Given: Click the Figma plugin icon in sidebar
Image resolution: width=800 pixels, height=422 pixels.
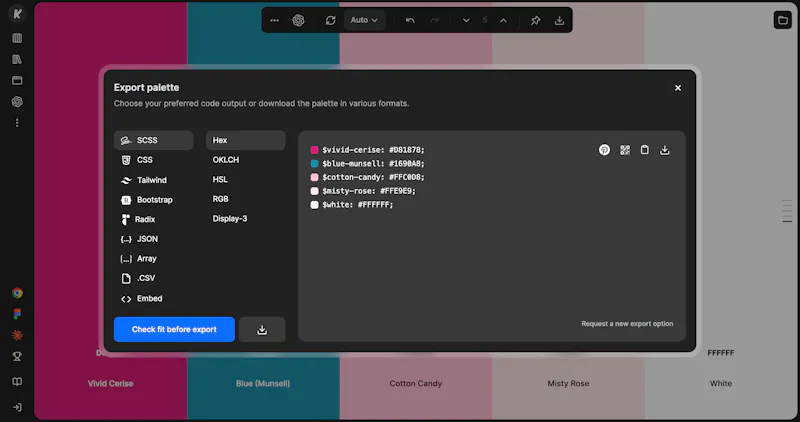Looking at the screenshot, I should [x=17, y=314].
